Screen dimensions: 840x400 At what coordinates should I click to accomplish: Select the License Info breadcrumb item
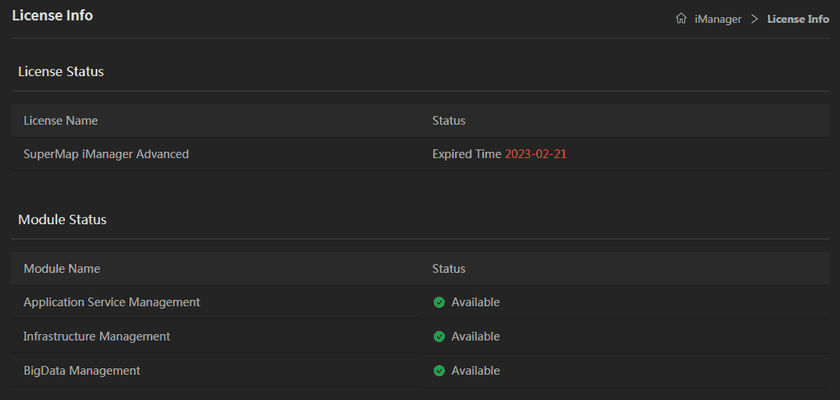click(x=798, y=19)
